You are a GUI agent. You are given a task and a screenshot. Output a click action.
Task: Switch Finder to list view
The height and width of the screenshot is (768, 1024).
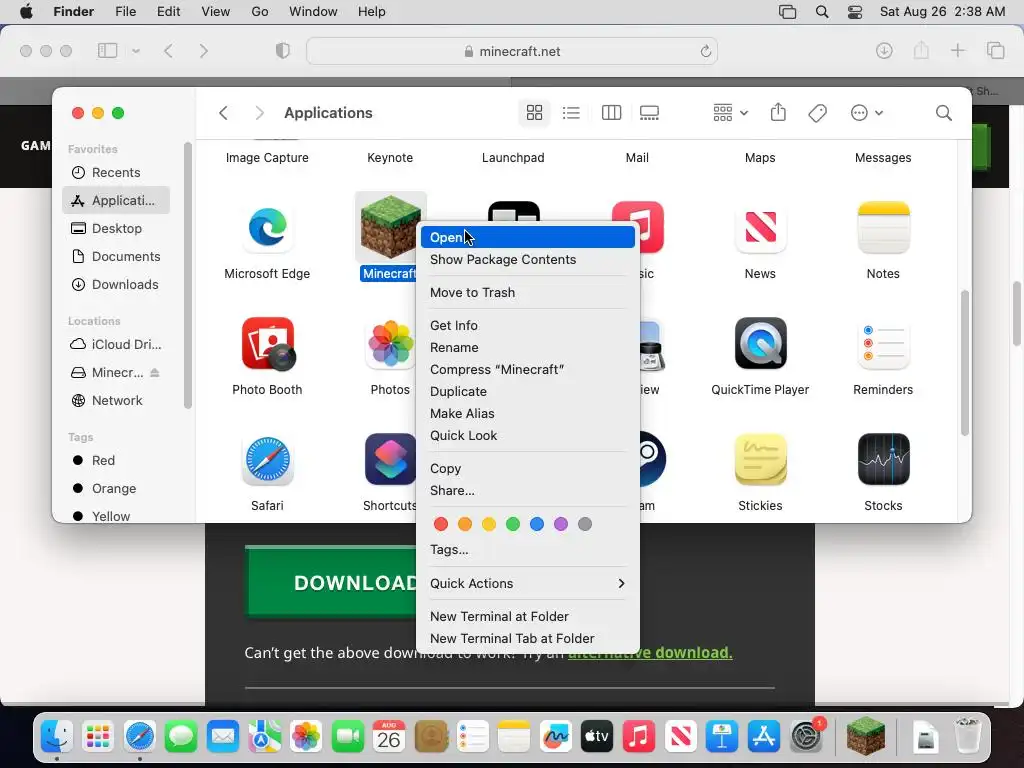[x=571, y=113]
